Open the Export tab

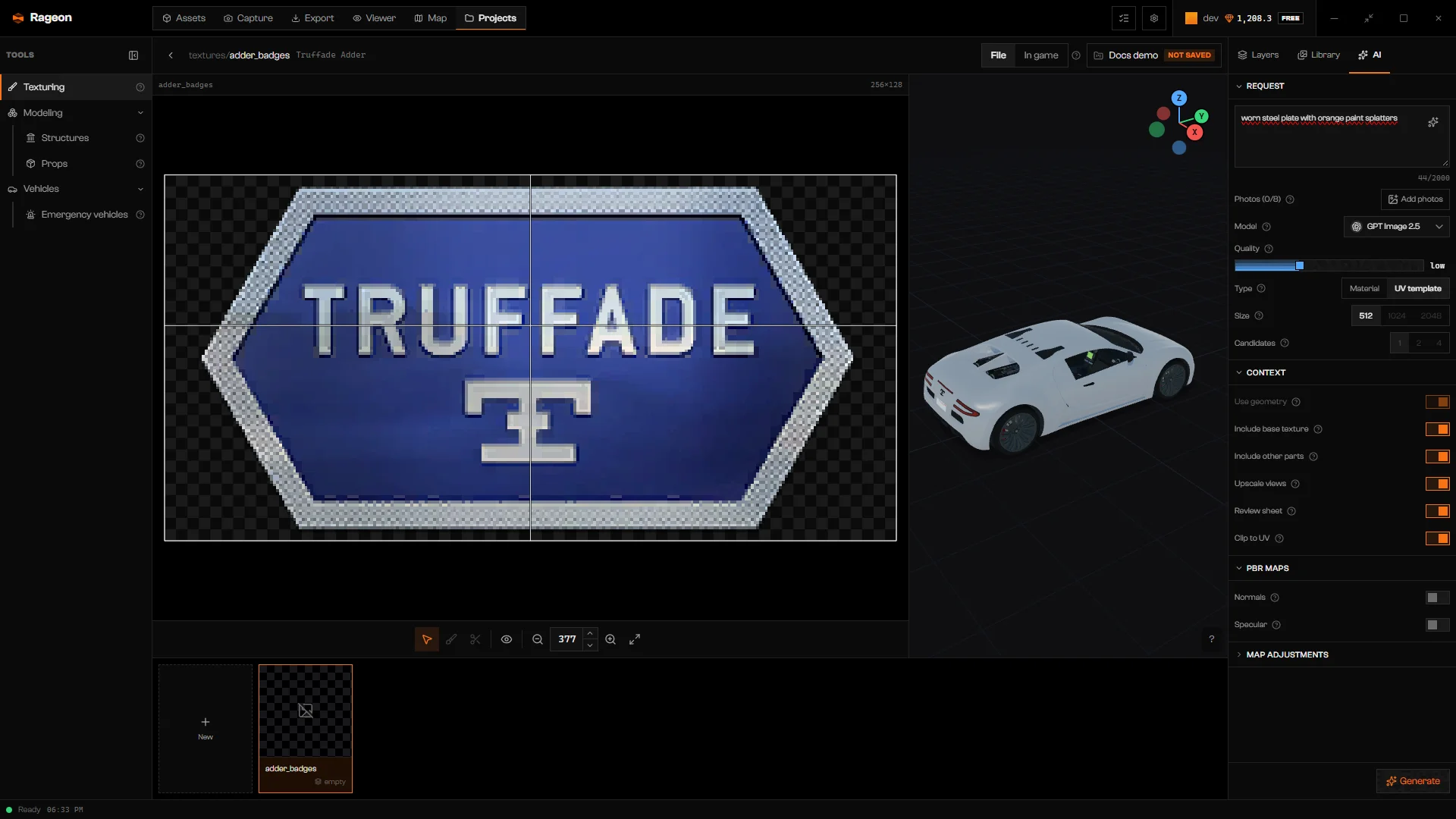(312, 18)
